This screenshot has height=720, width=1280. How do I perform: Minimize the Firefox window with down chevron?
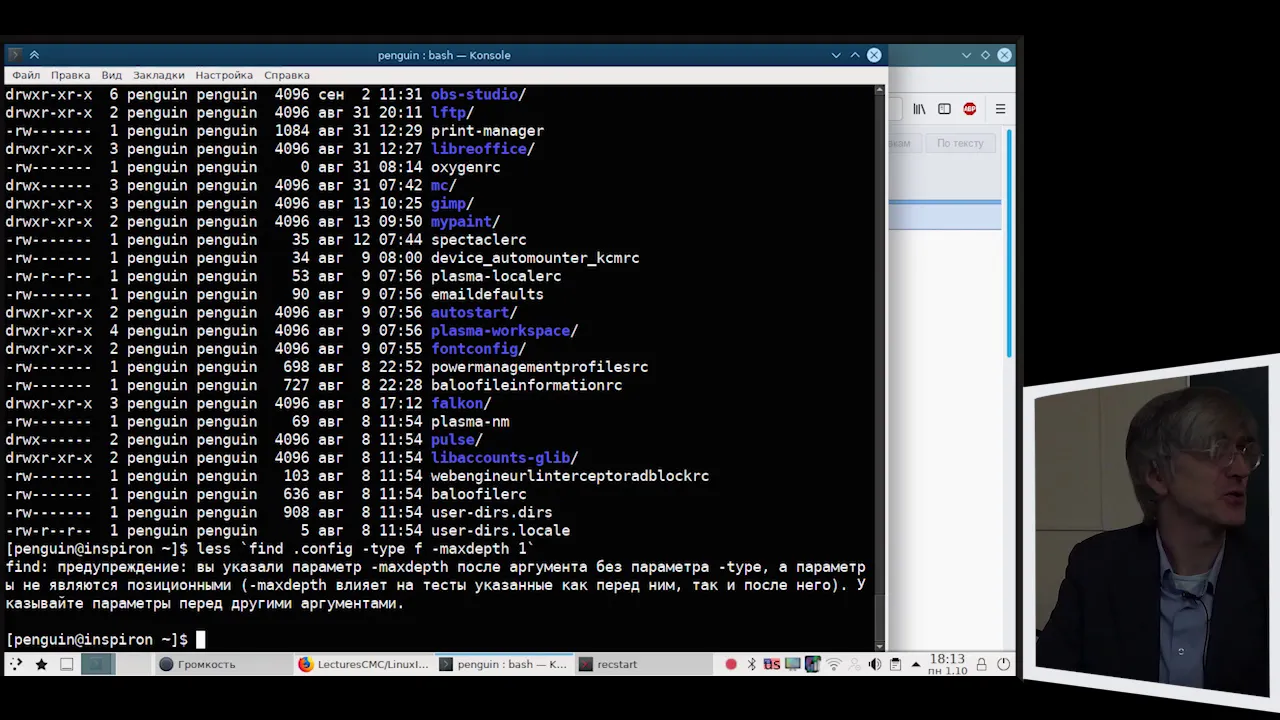966,55
